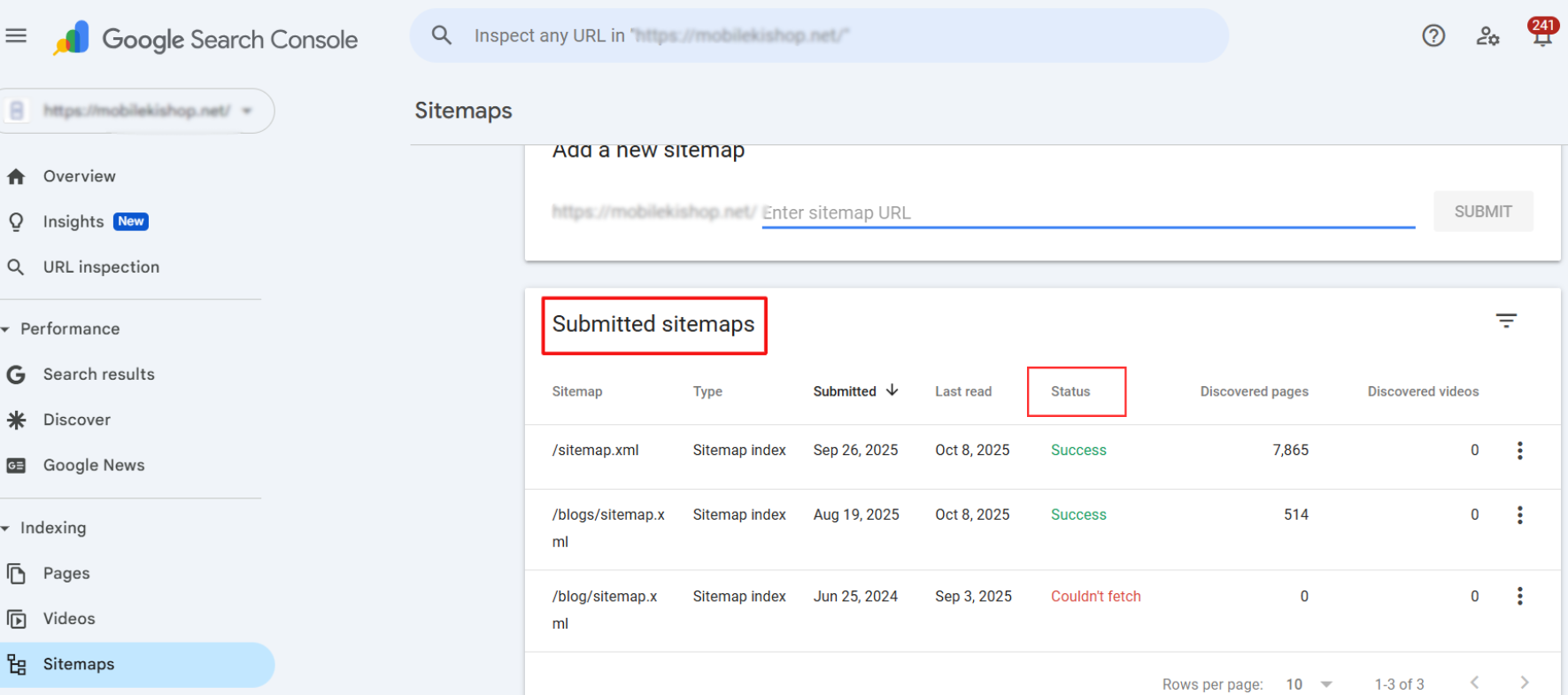Click the Inspect any URL search box
Image resolution: width=1568 pixels, height=695 pixels.
point(819,35)
